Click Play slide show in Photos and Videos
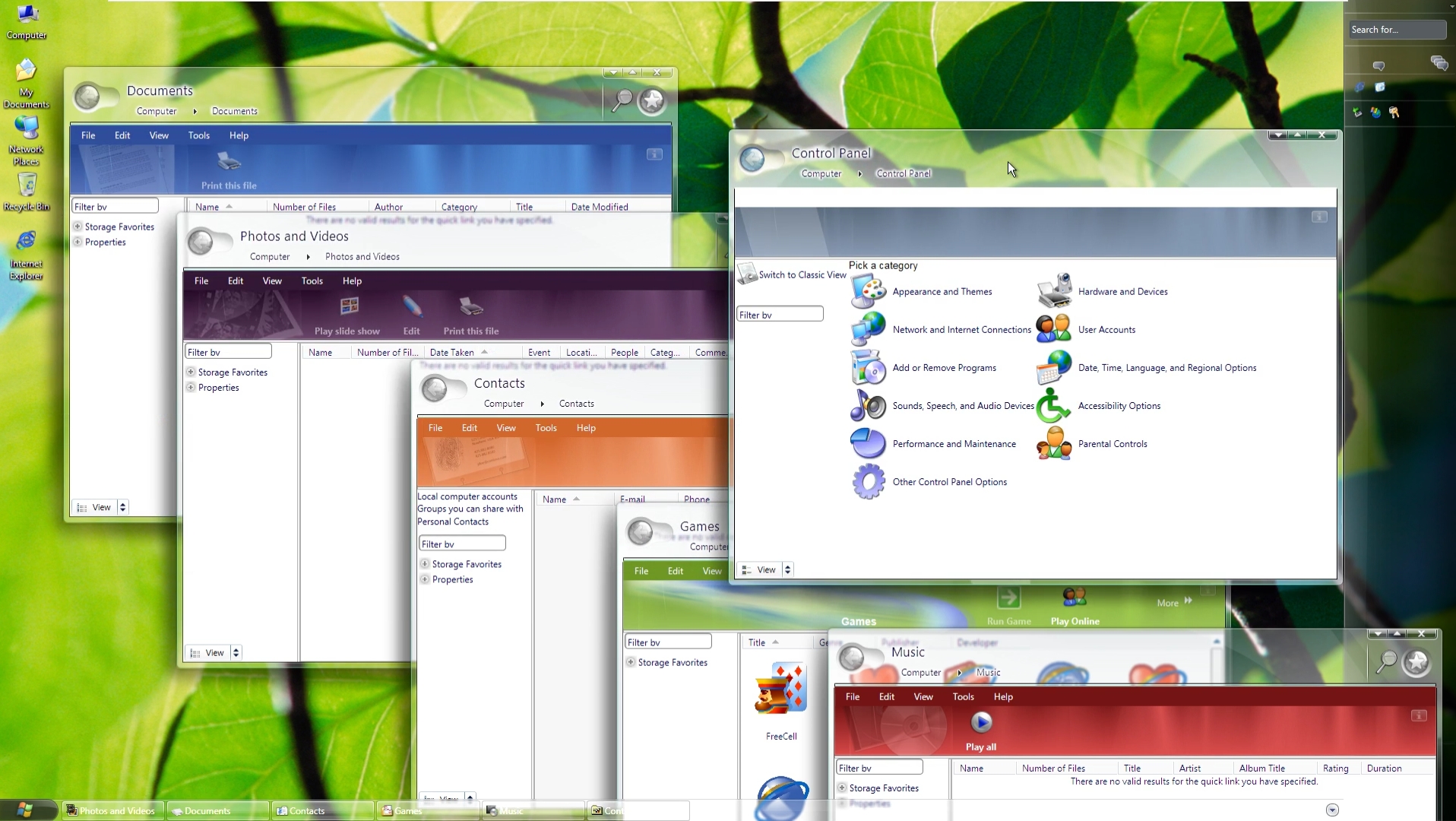 coord(347,315)
